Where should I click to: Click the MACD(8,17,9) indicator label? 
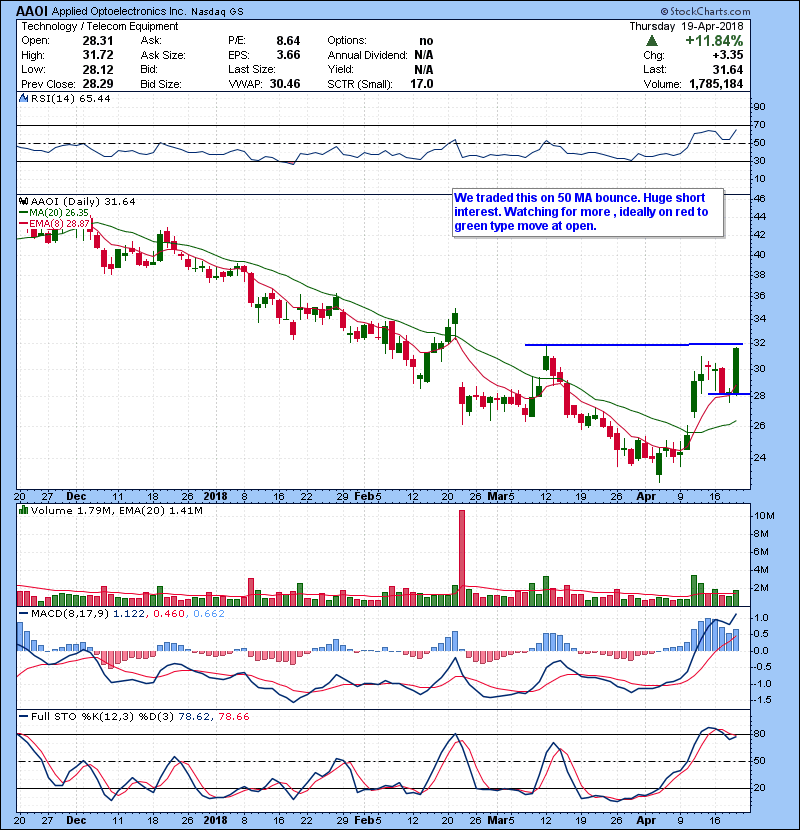click(x=70, y=614)
